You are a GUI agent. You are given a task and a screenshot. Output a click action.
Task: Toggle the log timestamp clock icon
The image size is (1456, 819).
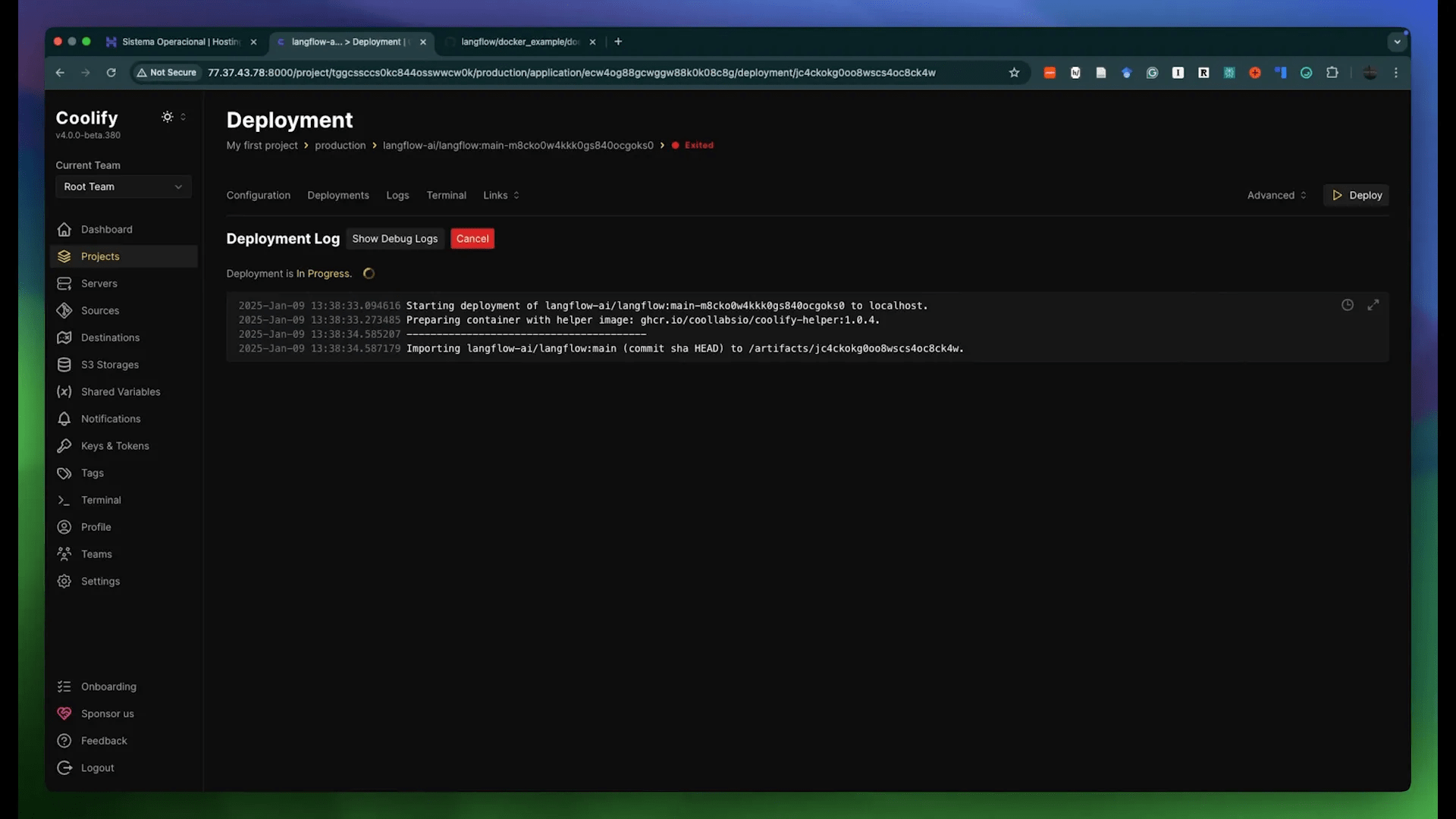pos(1348,305)
